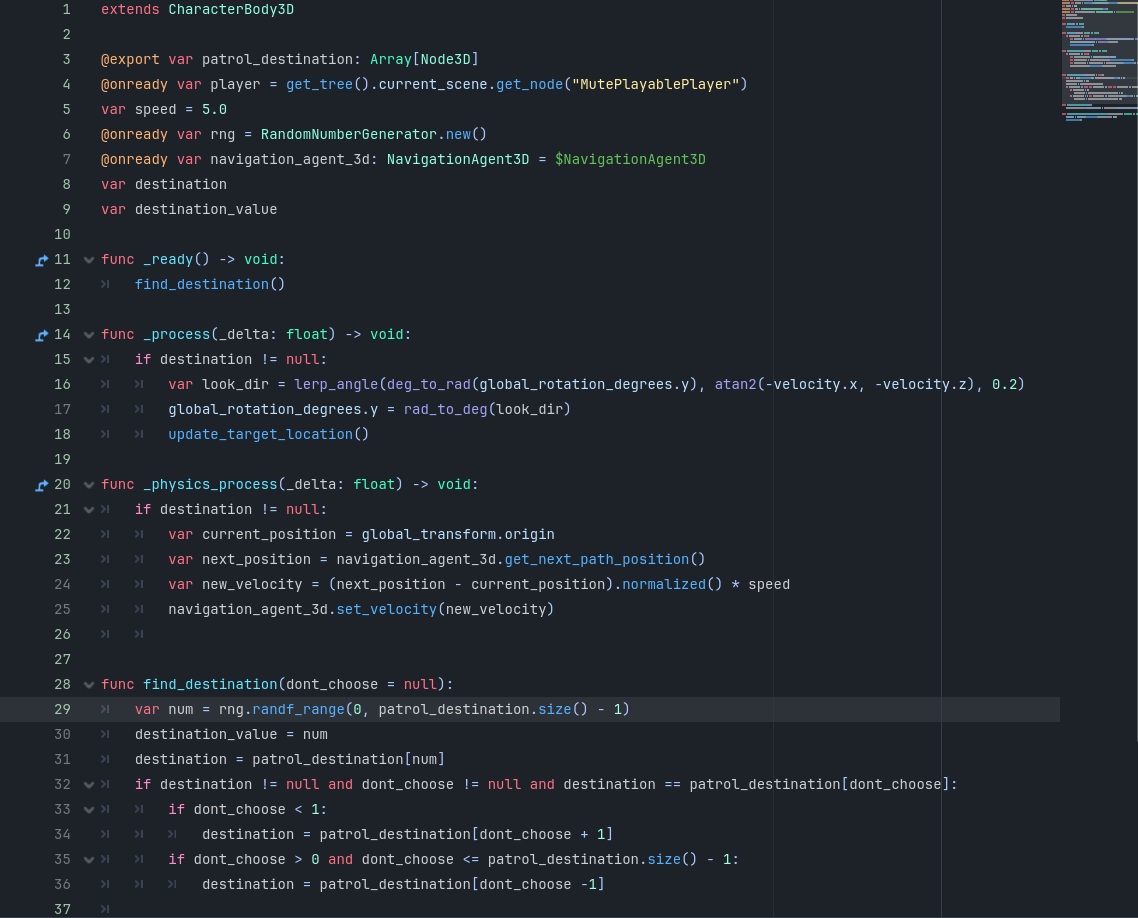Screen dimensions: 1138x918
Task: Collapse the _process function fold arrow
Action: (x=89, y=335)
